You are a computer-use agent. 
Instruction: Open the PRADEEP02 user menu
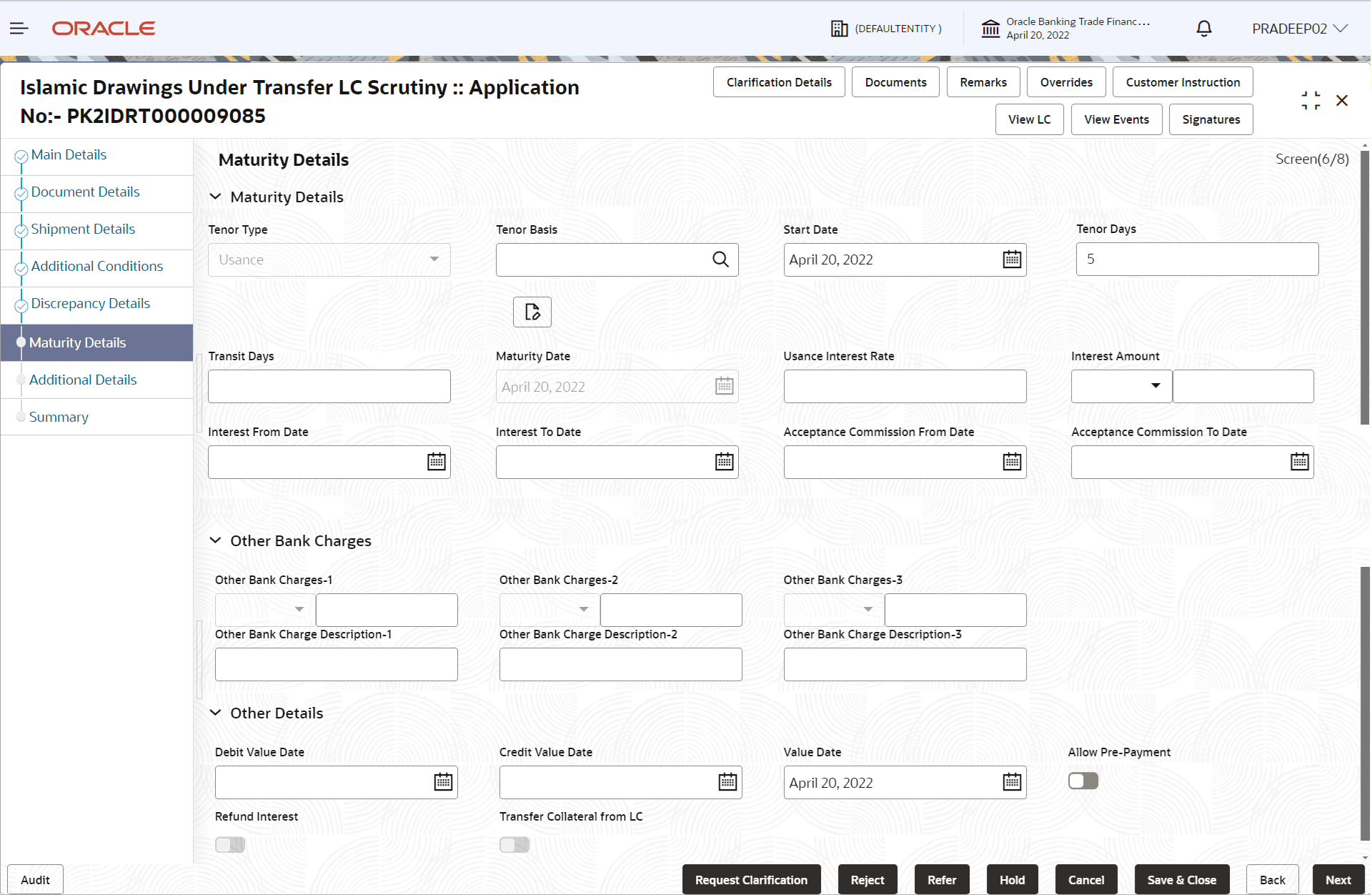[1299, 29]
